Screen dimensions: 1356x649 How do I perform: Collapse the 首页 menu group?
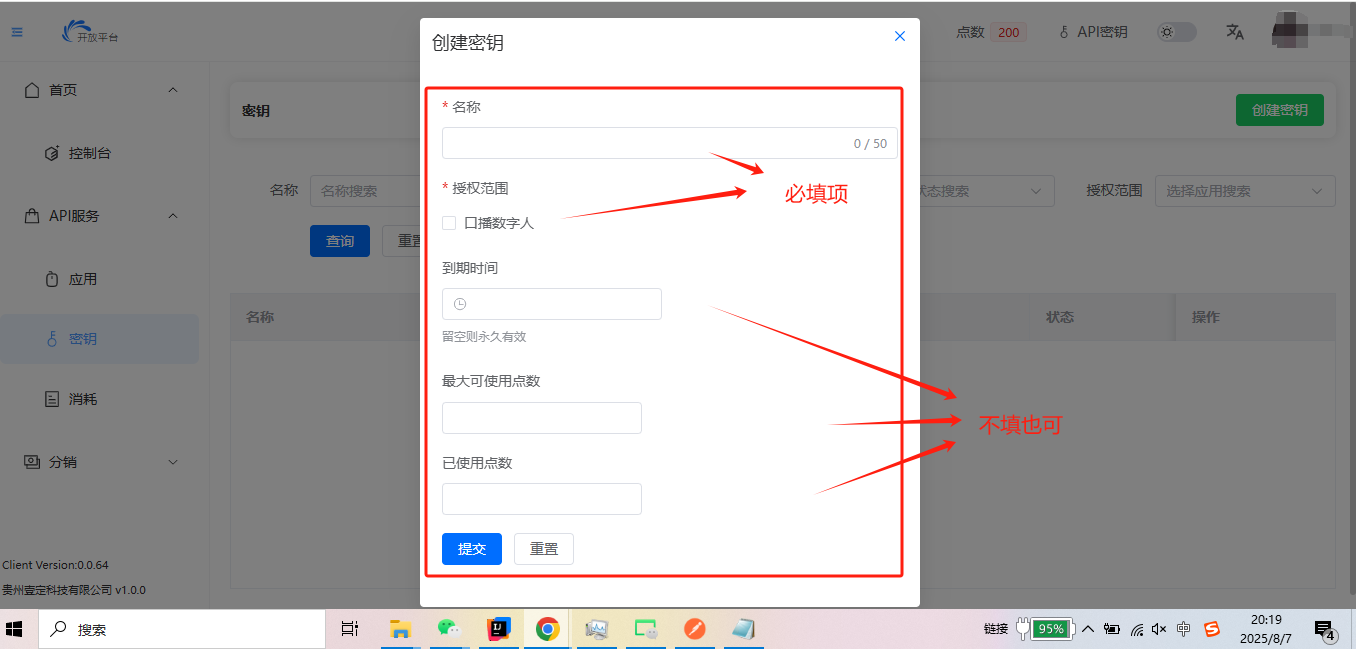click(105, 90)
